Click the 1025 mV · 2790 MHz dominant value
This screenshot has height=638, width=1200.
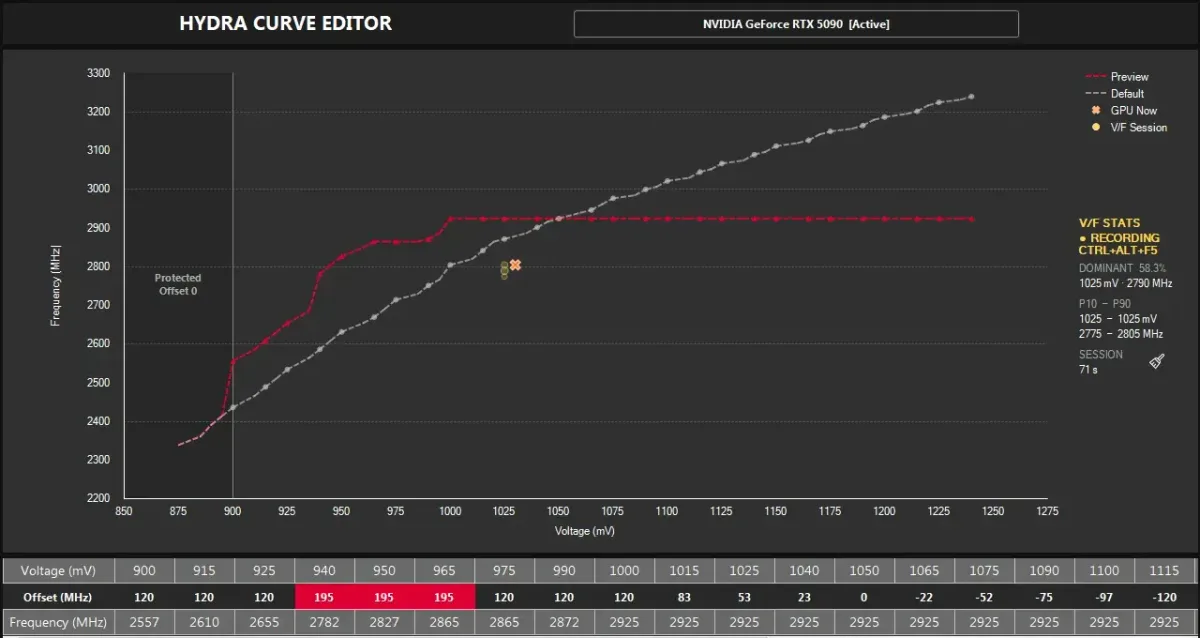pyautogui.click(x=1125, y=283)
